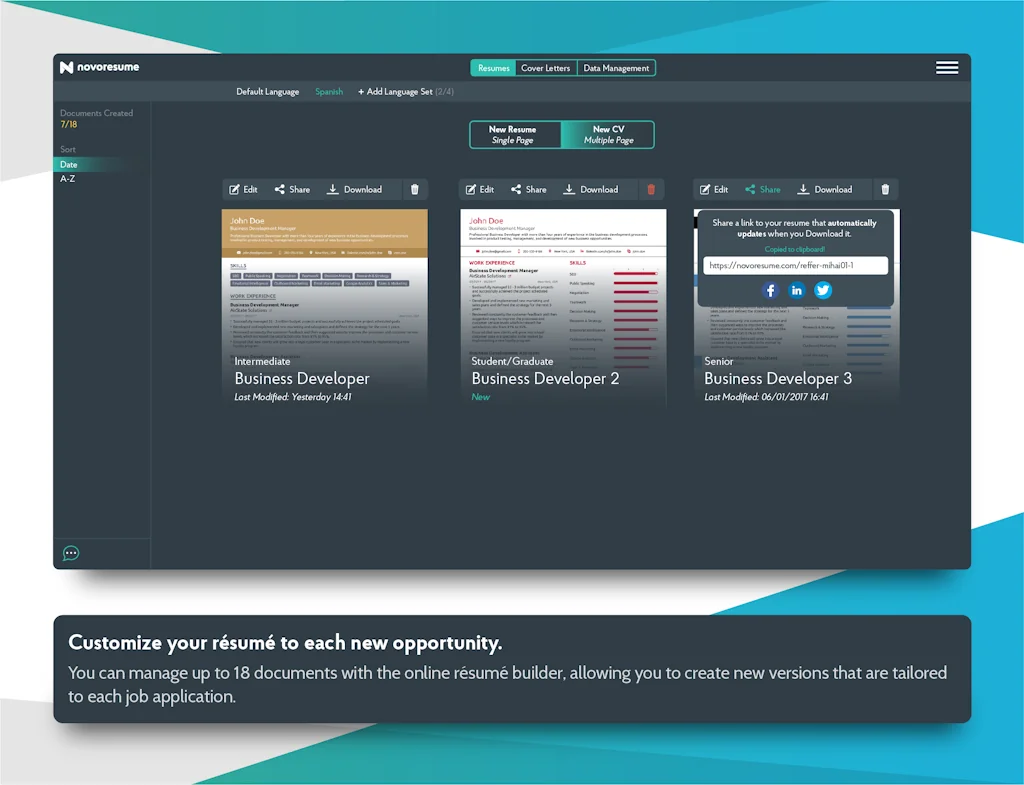Create a New Resume Single Page
The width and height of the screenshot is (1024, 785).
515,135
